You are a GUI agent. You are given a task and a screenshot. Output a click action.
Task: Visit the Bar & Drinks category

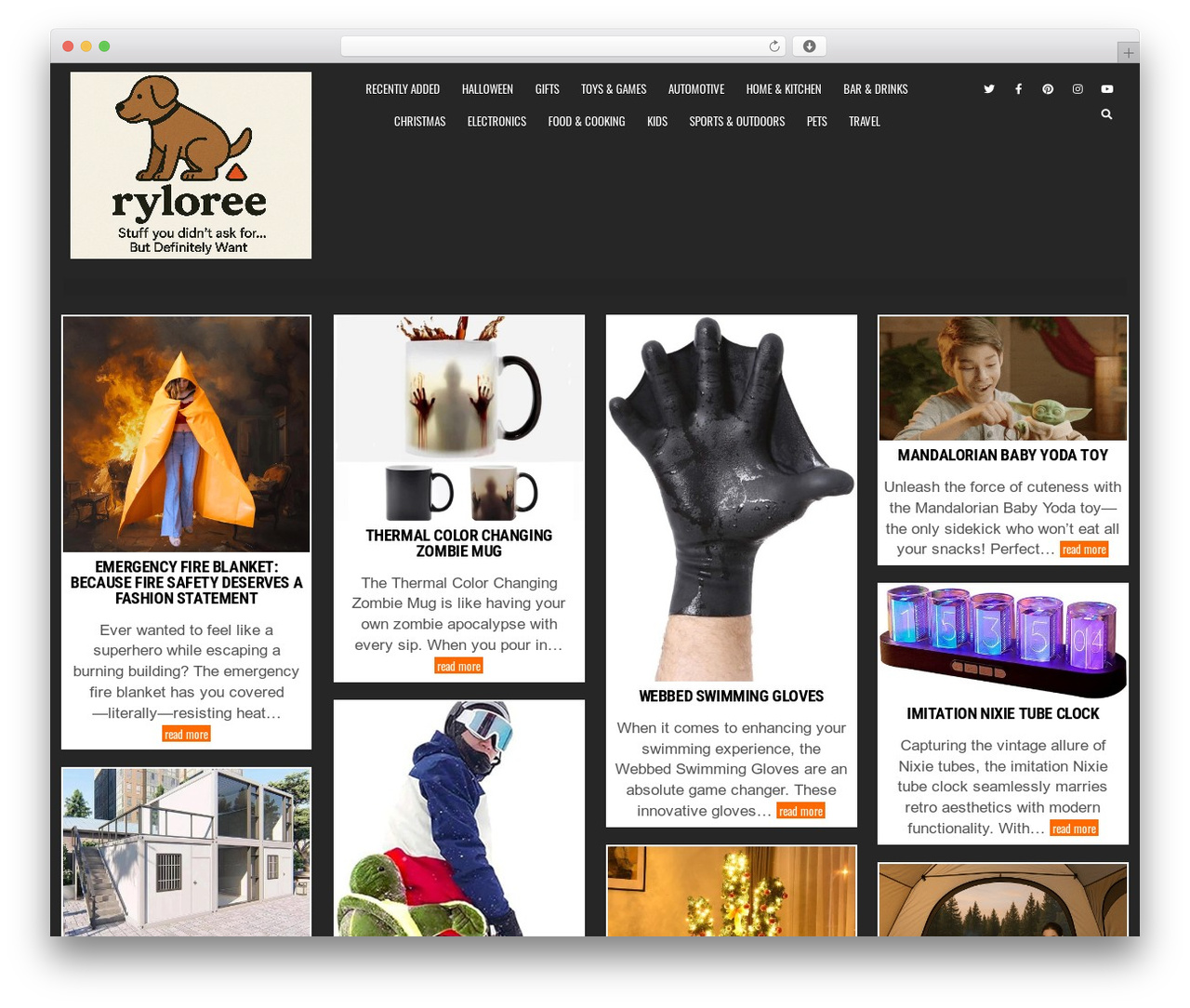pyautogui.click(x=876, y=89)
